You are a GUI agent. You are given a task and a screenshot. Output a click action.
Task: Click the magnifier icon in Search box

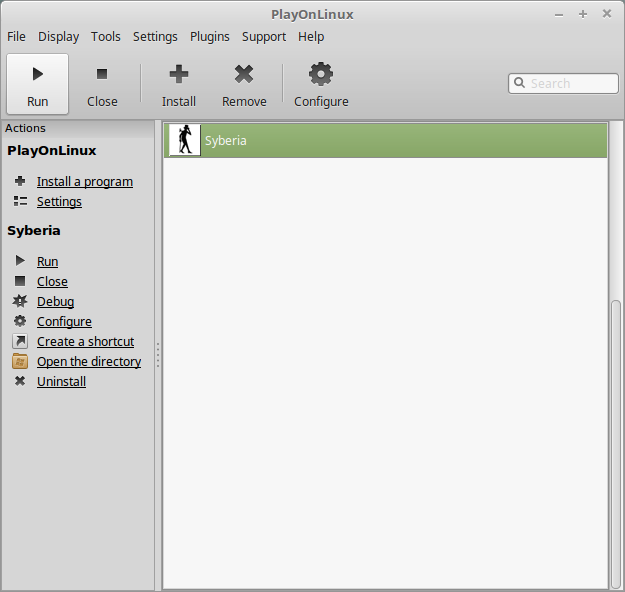point(519,83)
